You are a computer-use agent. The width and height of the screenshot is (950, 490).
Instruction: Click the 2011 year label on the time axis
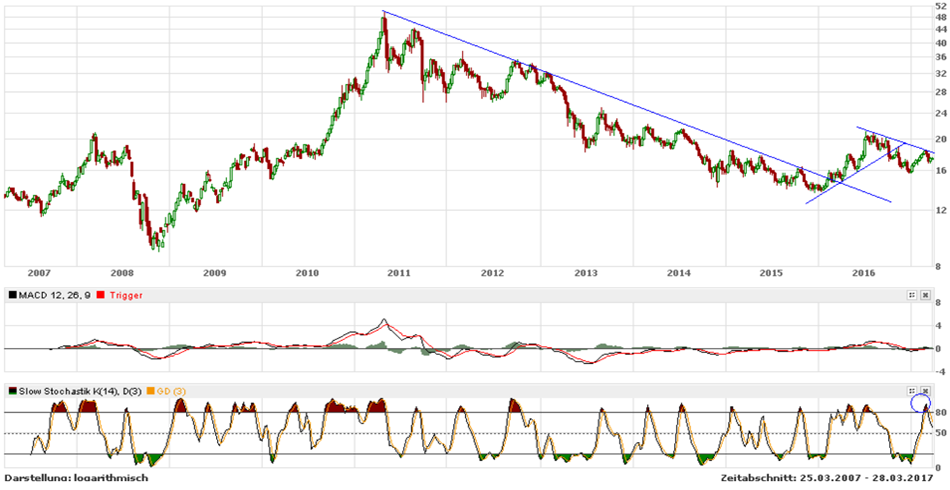point(399,271)
